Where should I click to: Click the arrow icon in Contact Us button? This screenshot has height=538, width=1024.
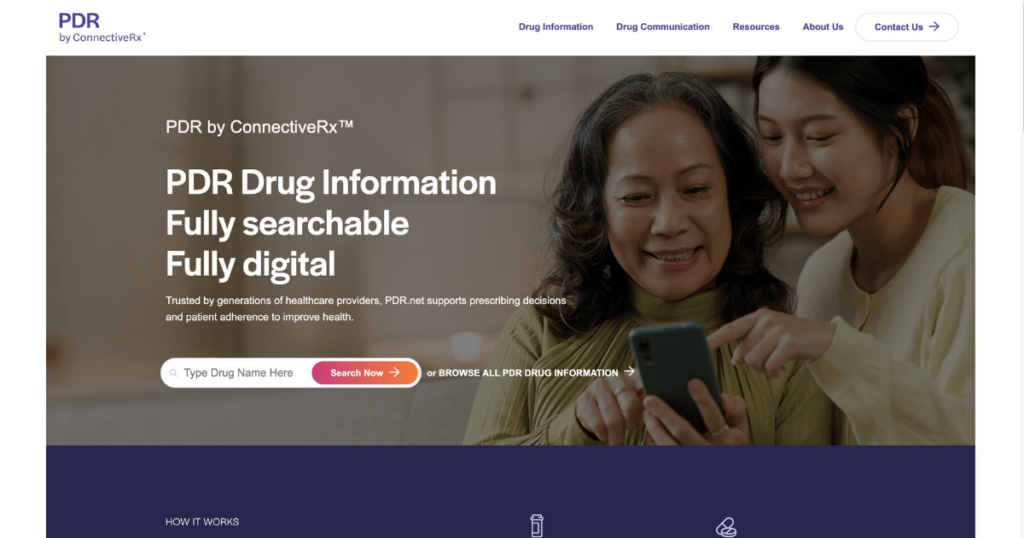pos(935,27)
